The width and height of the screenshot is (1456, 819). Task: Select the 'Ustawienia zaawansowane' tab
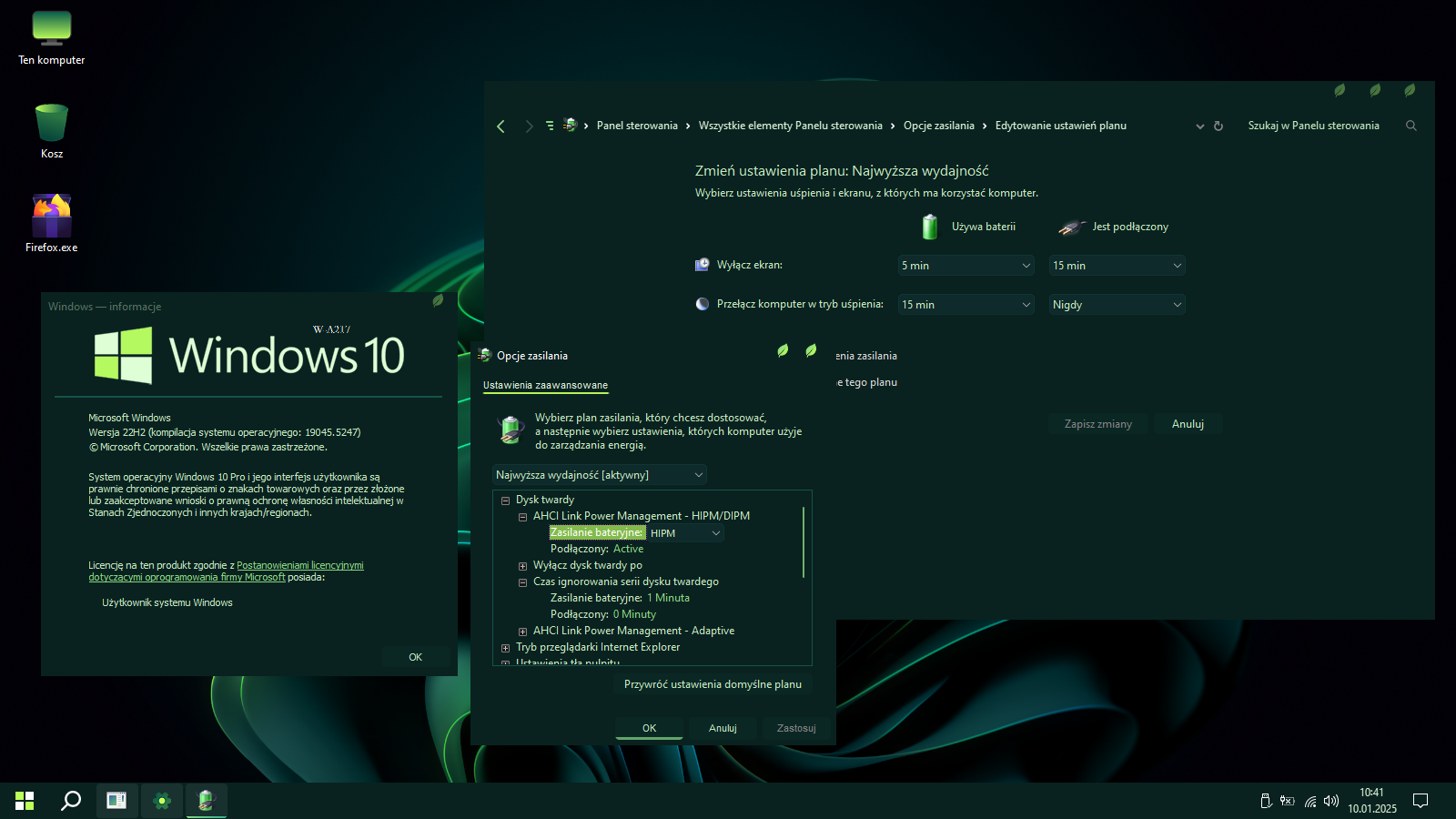[545, 386]
